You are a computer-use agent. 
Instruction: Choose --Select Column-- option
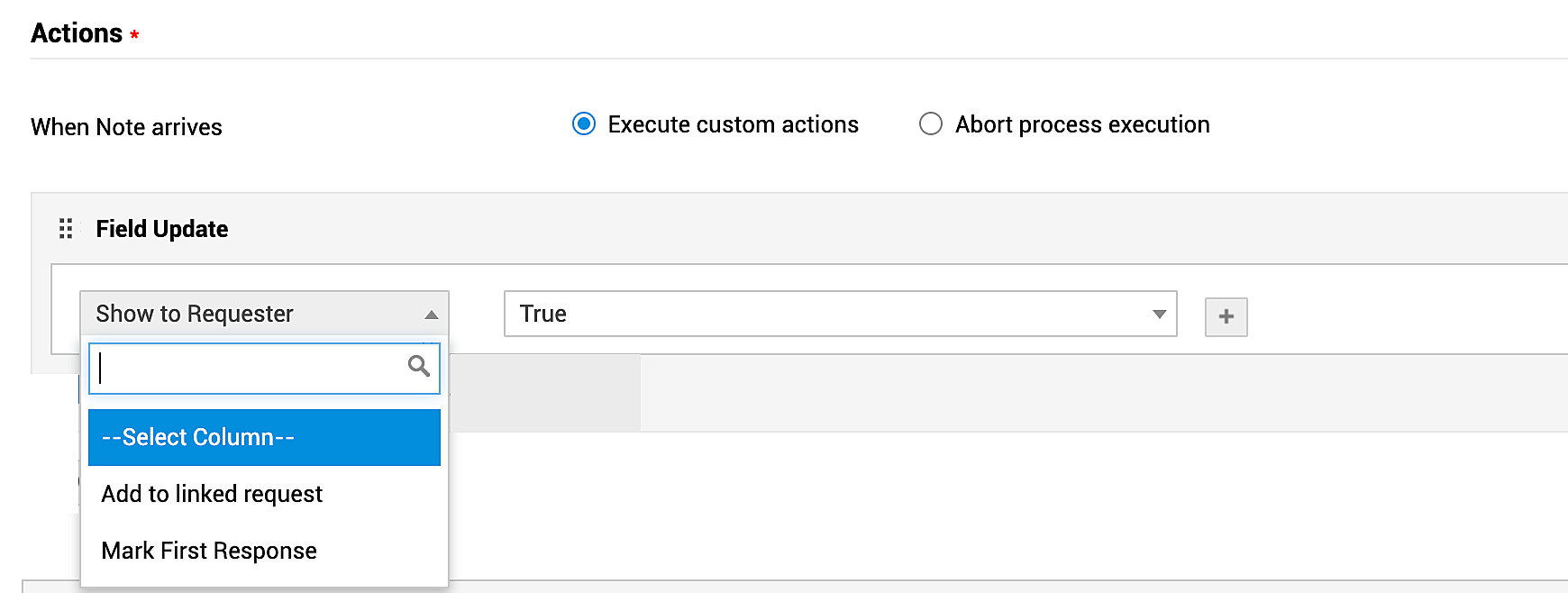(263, 437)
